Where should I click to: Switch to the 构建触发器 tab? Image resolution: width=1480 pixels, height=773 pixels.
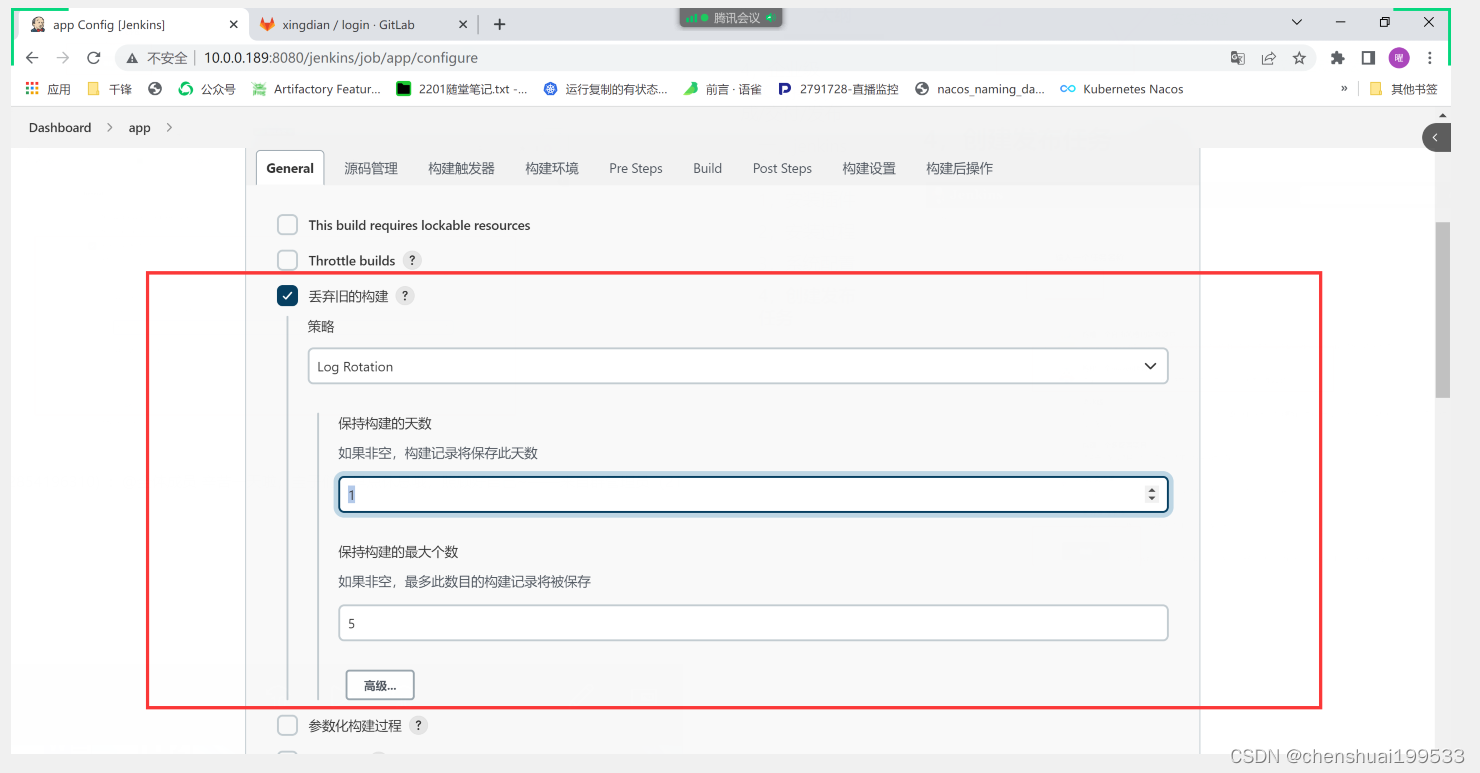(461, 168)
